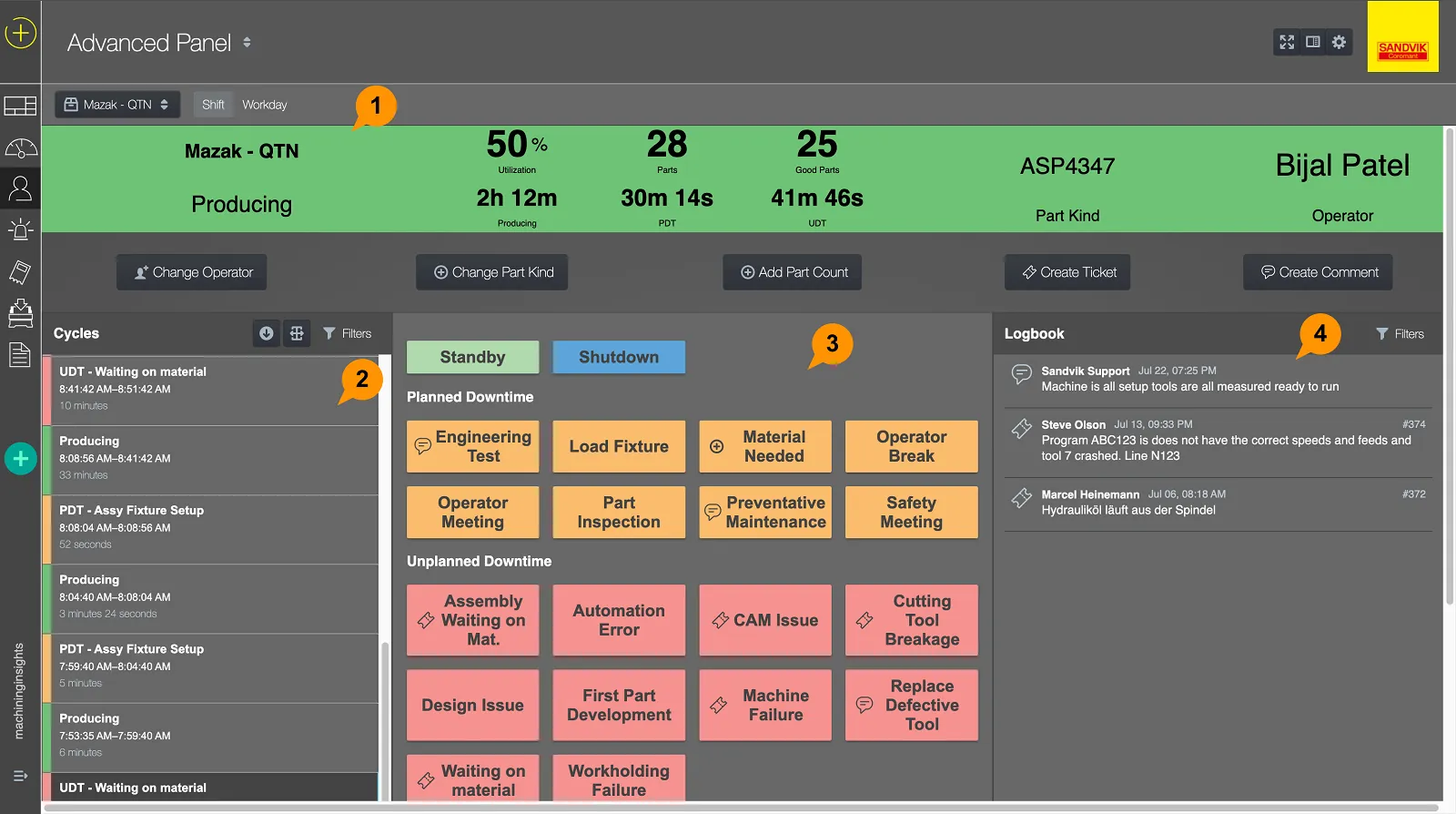Toggle the side panel layout icon
The image size is (1456, 814).
coord(1313,42)
